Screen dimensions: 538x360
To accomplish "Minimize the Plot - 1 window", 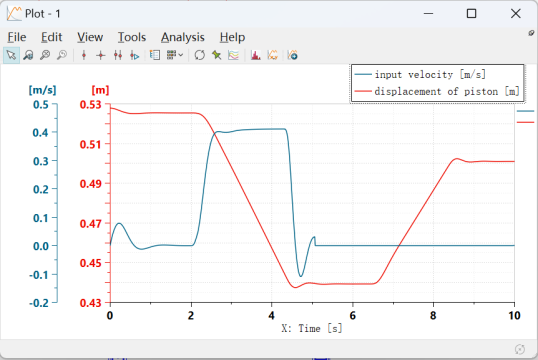I will 428,14.
